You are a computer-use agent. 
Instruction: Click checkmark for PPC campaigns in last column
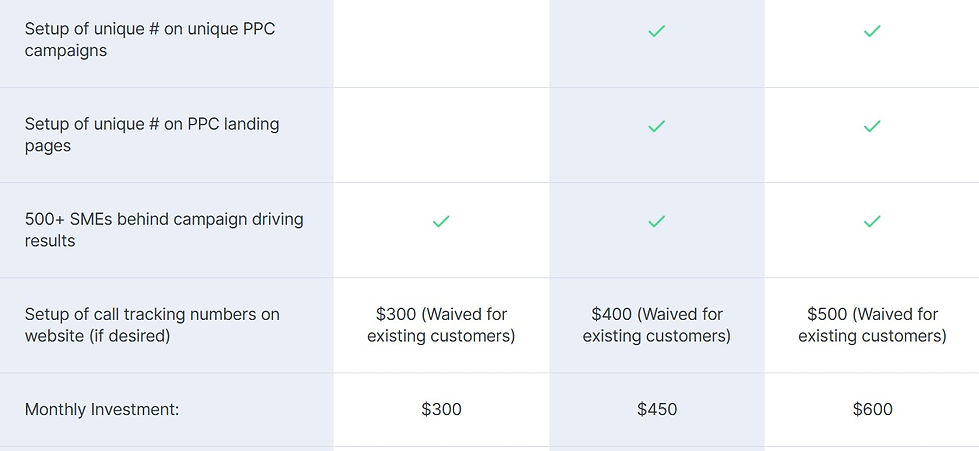coord(872,31)
